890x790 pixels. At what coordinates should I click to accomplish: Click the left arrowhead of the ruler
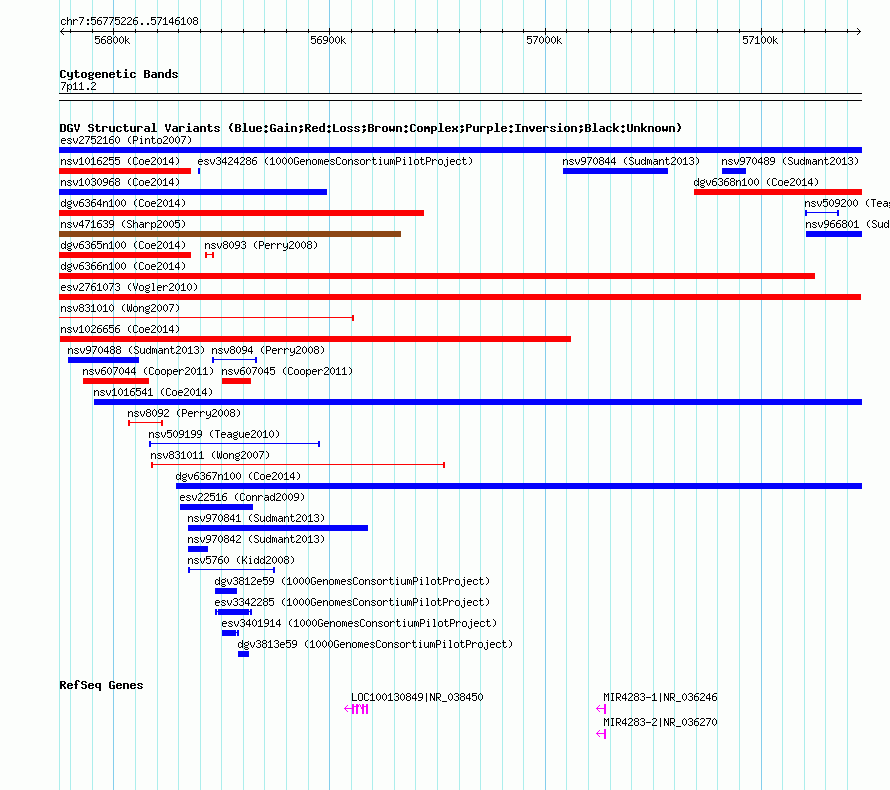click(x=62, y=31)
